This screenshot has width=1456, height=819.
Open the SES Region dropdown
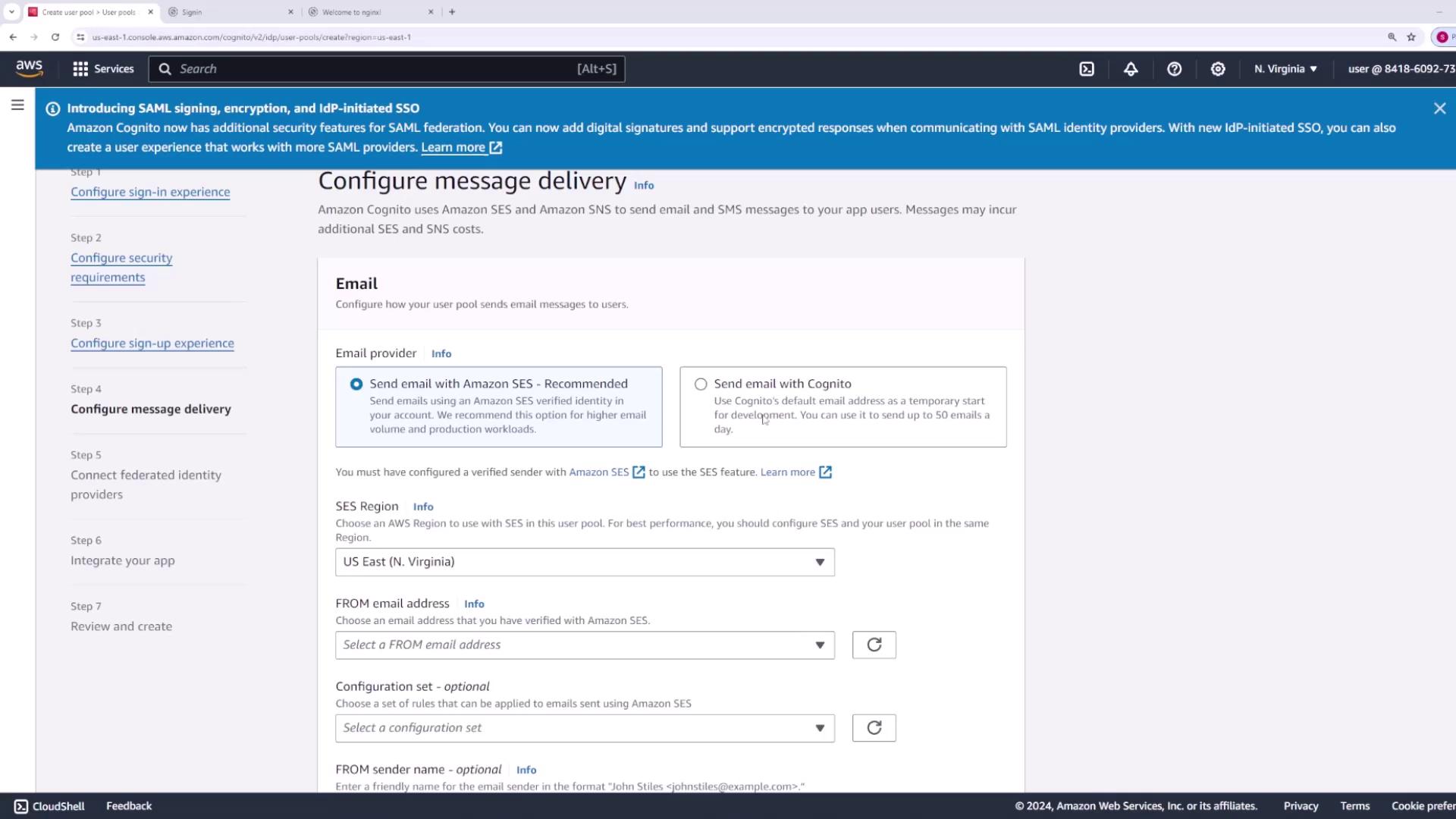pos(585,562)
